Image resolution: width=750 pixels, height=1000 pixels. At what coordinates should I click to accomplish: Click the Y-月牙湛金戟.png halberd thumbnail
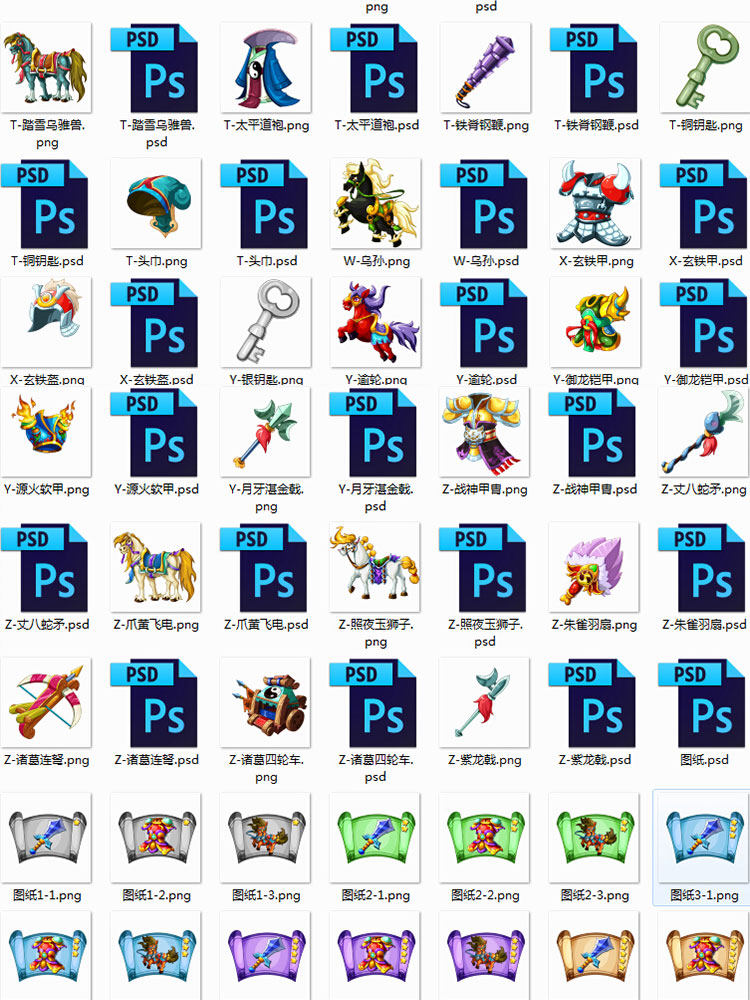pyautogui.click(x=265, y=432)
